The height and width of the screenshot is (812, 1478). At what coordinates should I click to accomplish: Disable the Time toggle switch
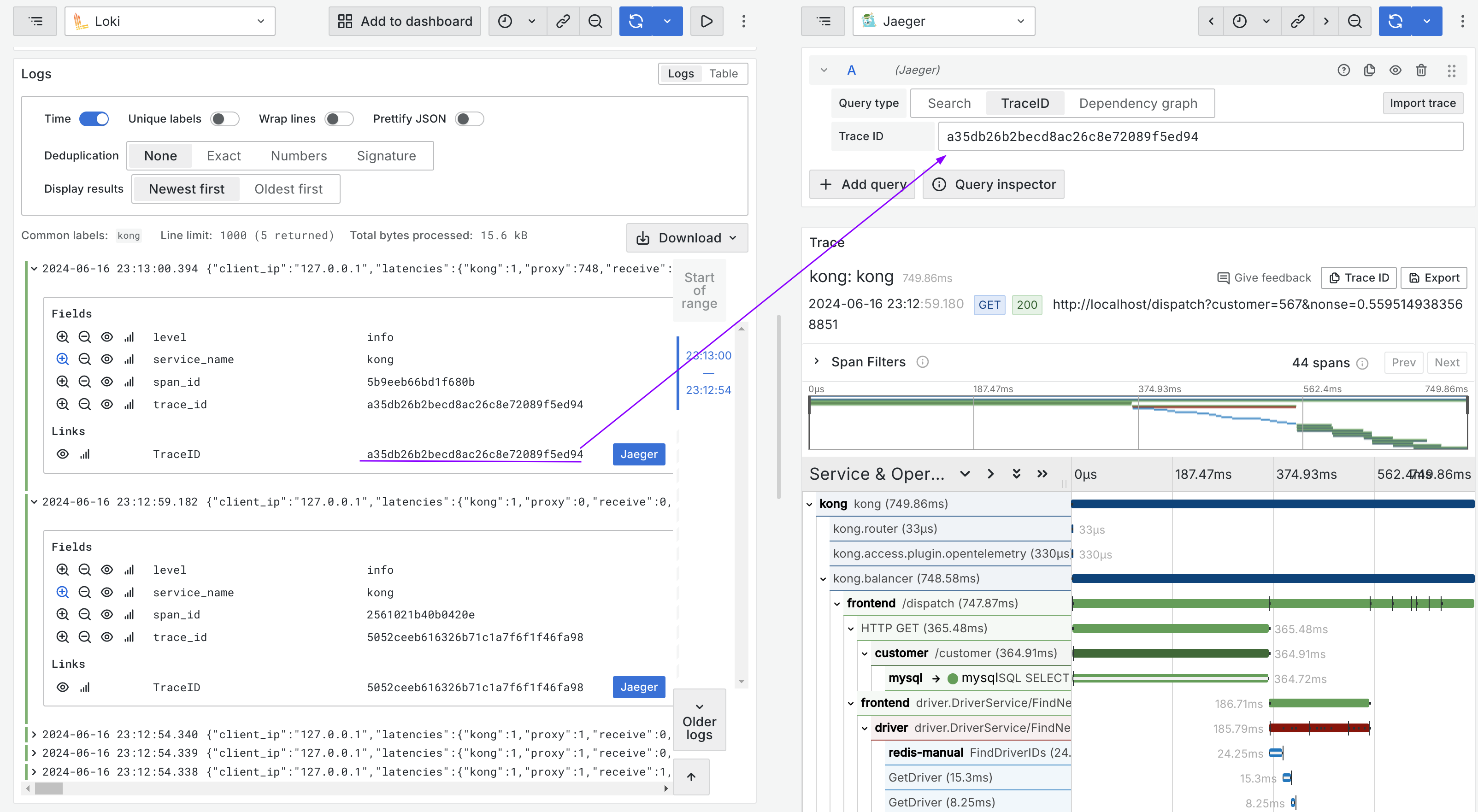tap(94, 119)
